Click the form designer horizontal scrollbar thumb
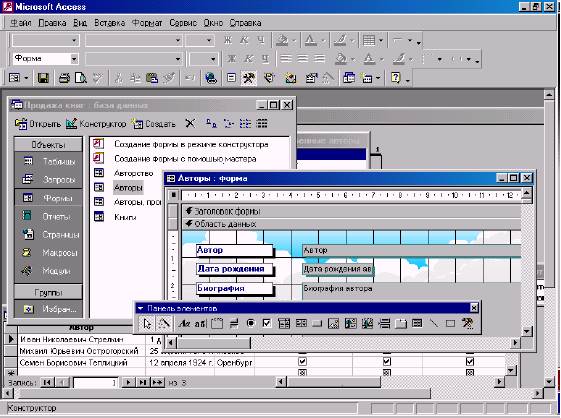This screenshot has height=418, width=561. pyautogui.click(x=214, y=343)
